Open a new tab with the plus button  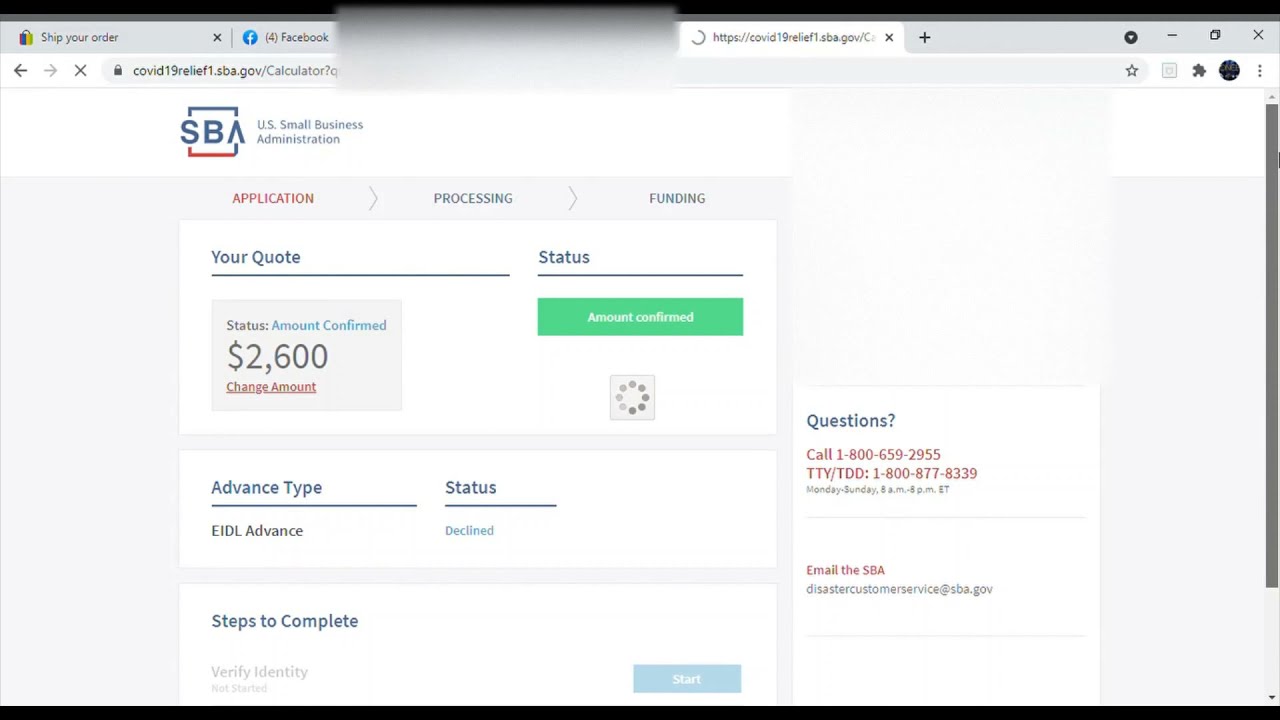click(x=924, y=37)
